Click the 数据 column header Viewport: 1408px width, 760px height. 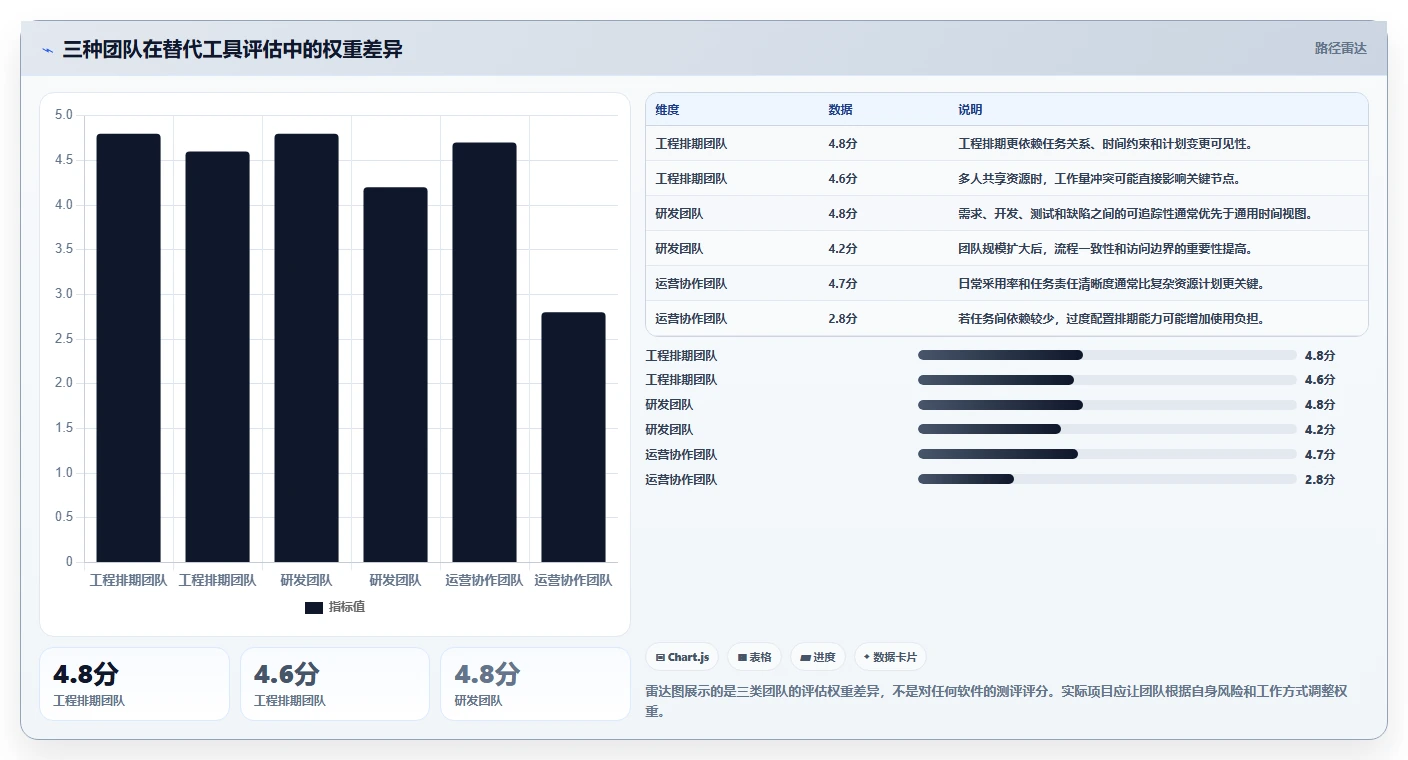click(841, 110)
